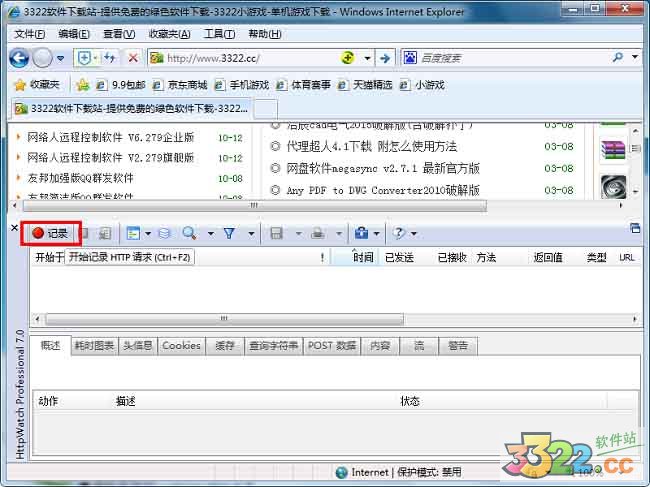The image size is (650, 487).
Task: Open the 手机游戏 favorites link
Action: point(241,85)
